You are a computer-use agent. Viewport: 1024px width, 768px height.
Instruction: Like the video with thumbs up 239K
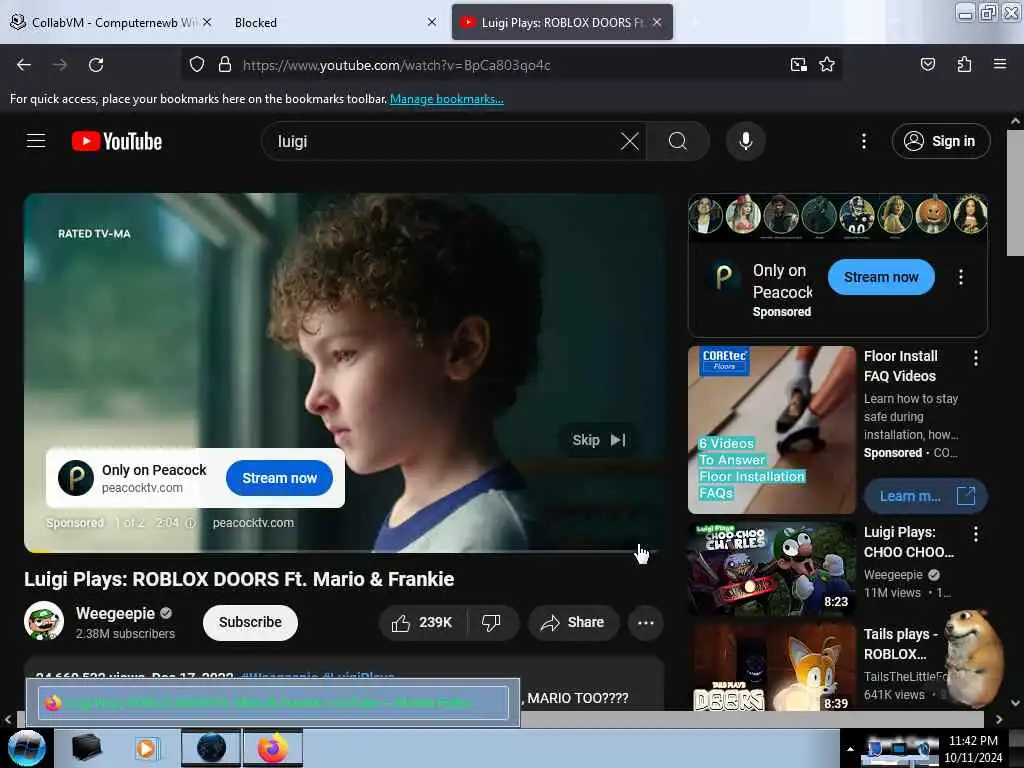[x=423, y=622]
